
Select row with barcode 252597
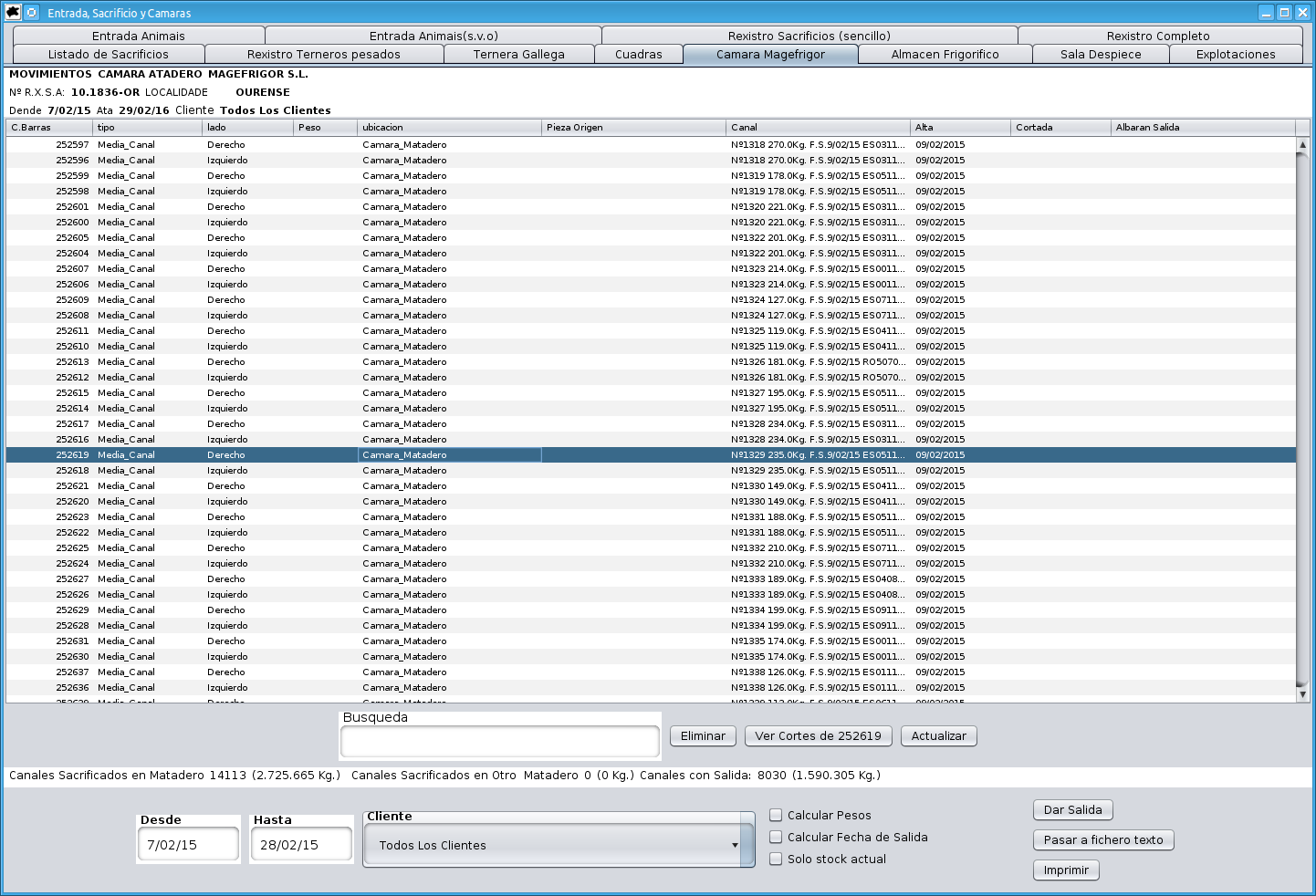651,144
